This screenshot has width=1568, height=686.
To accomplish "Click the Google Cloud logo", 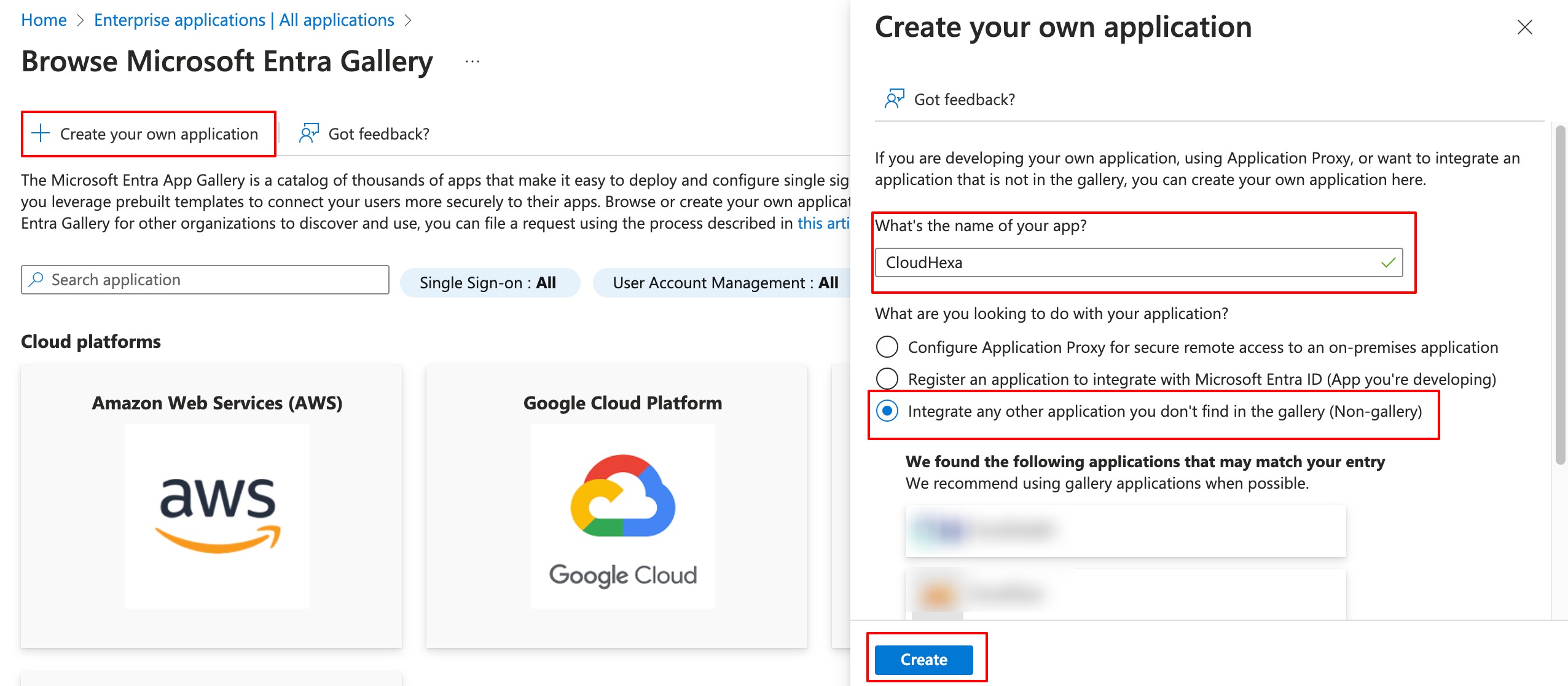I will pyautogui.click(x=622, y=515).
